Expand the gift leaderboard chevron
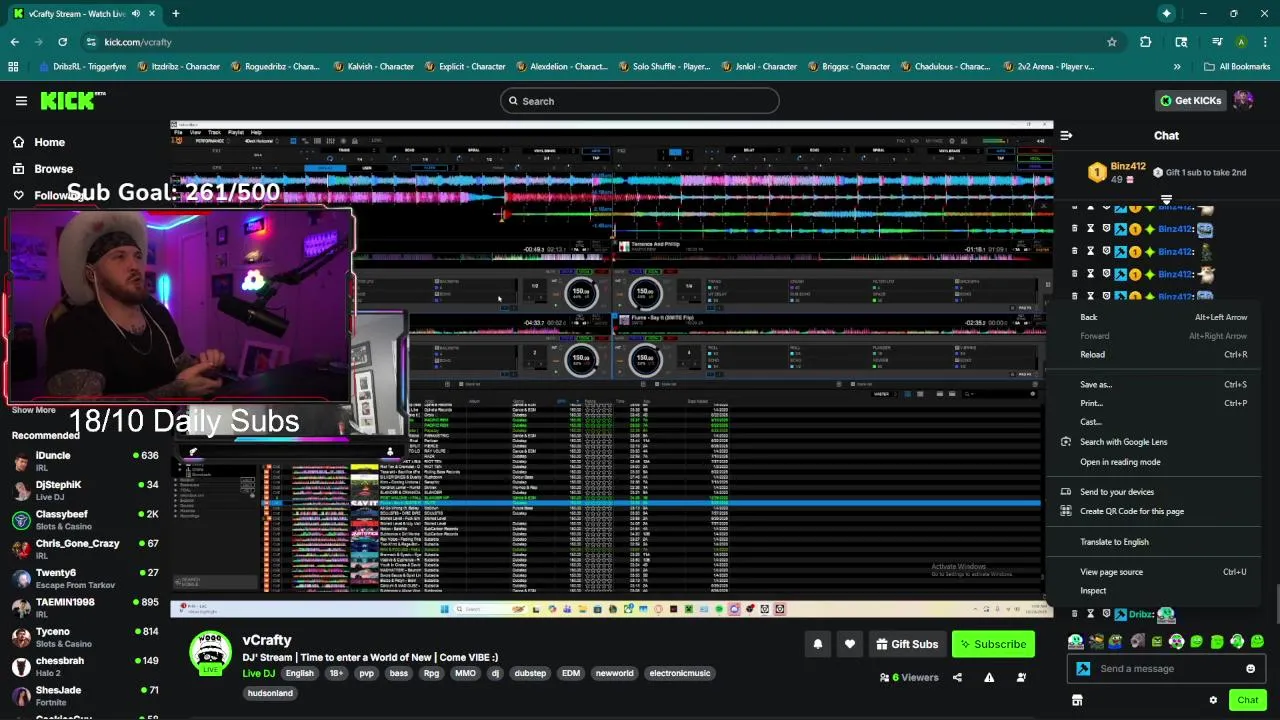 [1166, 200]
